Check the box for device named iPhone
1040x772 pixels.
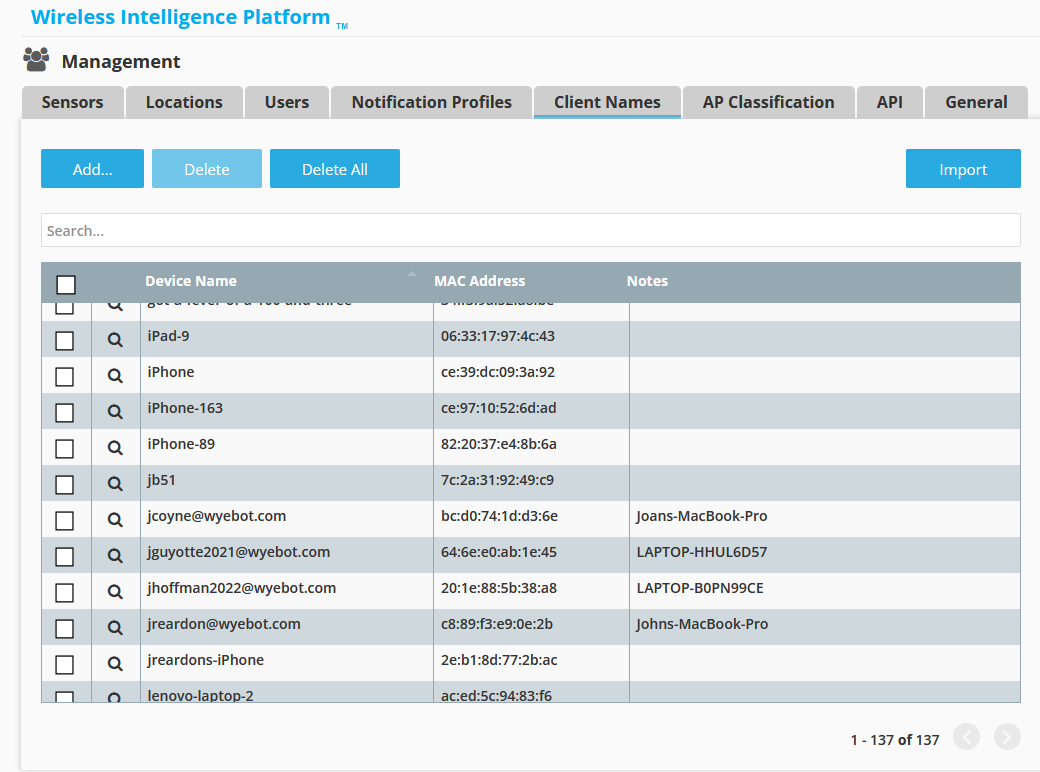tap(64, 377)
